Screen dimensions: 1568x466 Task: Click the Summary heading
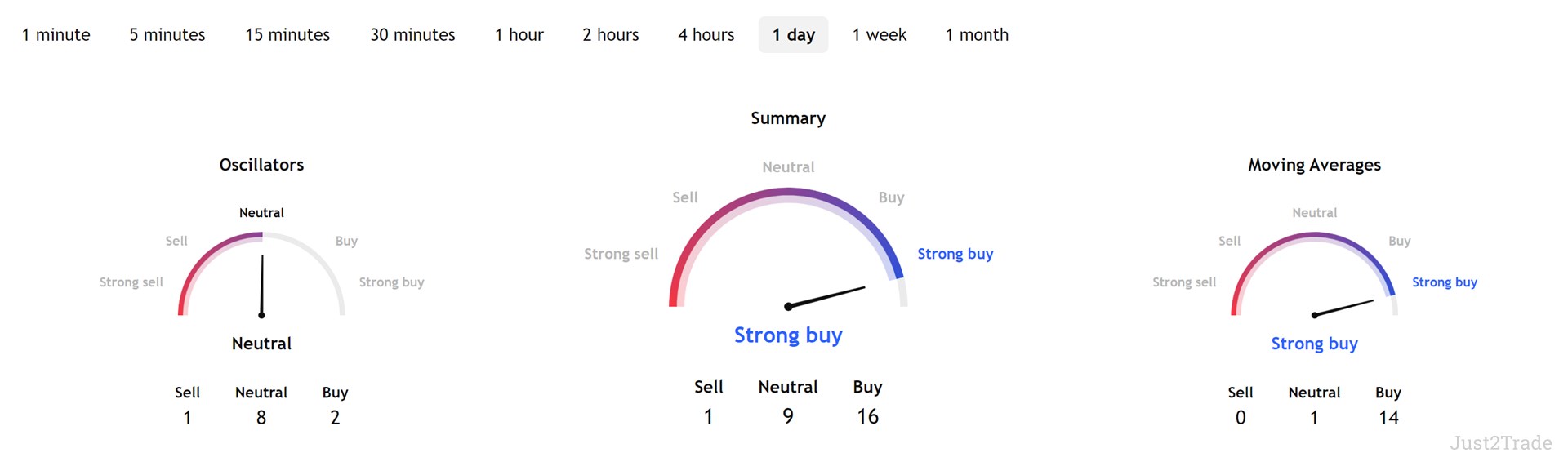[x=788, y=118]
